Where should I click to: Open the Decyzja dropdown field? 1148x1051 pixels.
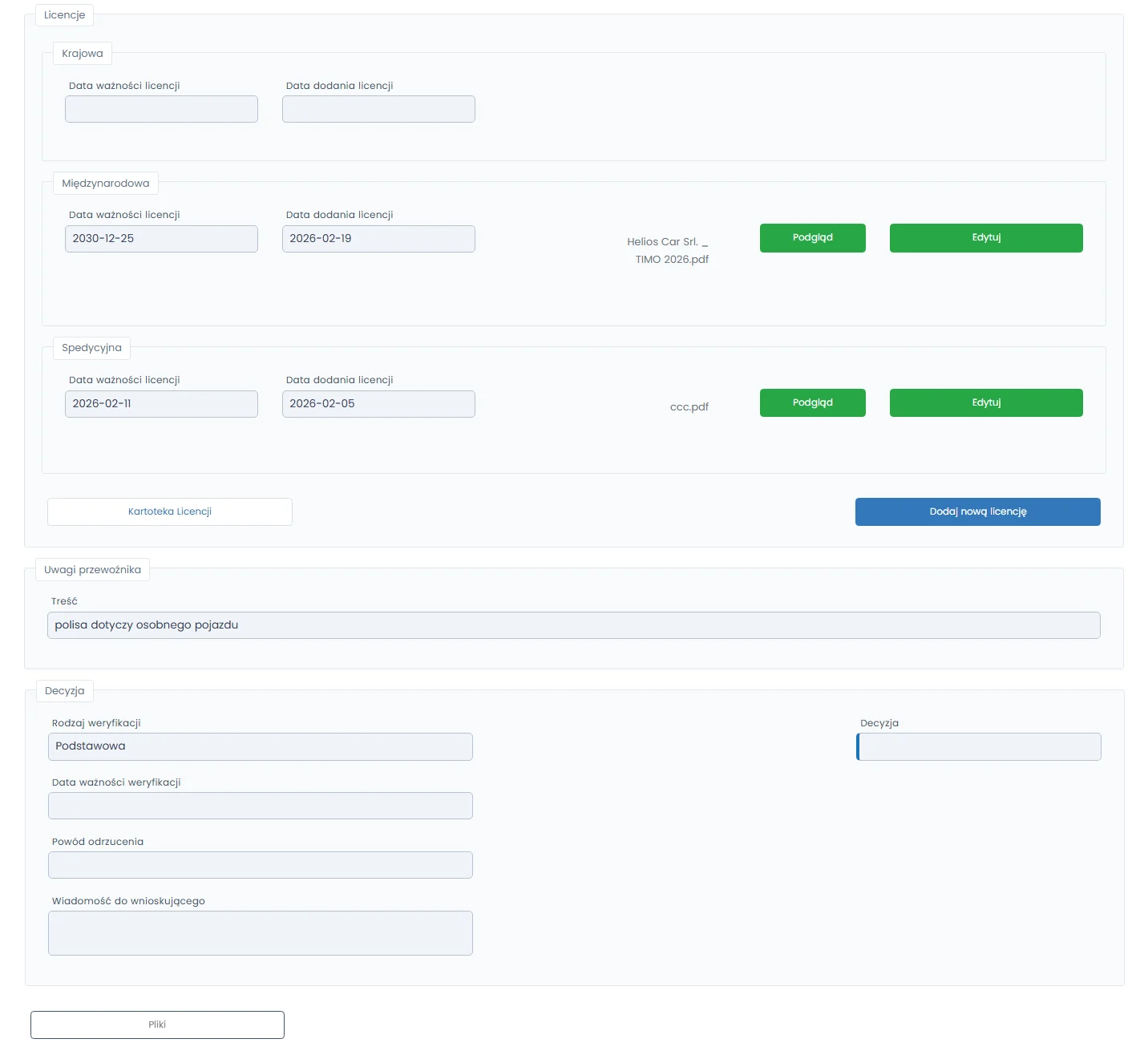pyautogui.click(x=979, y=747)
